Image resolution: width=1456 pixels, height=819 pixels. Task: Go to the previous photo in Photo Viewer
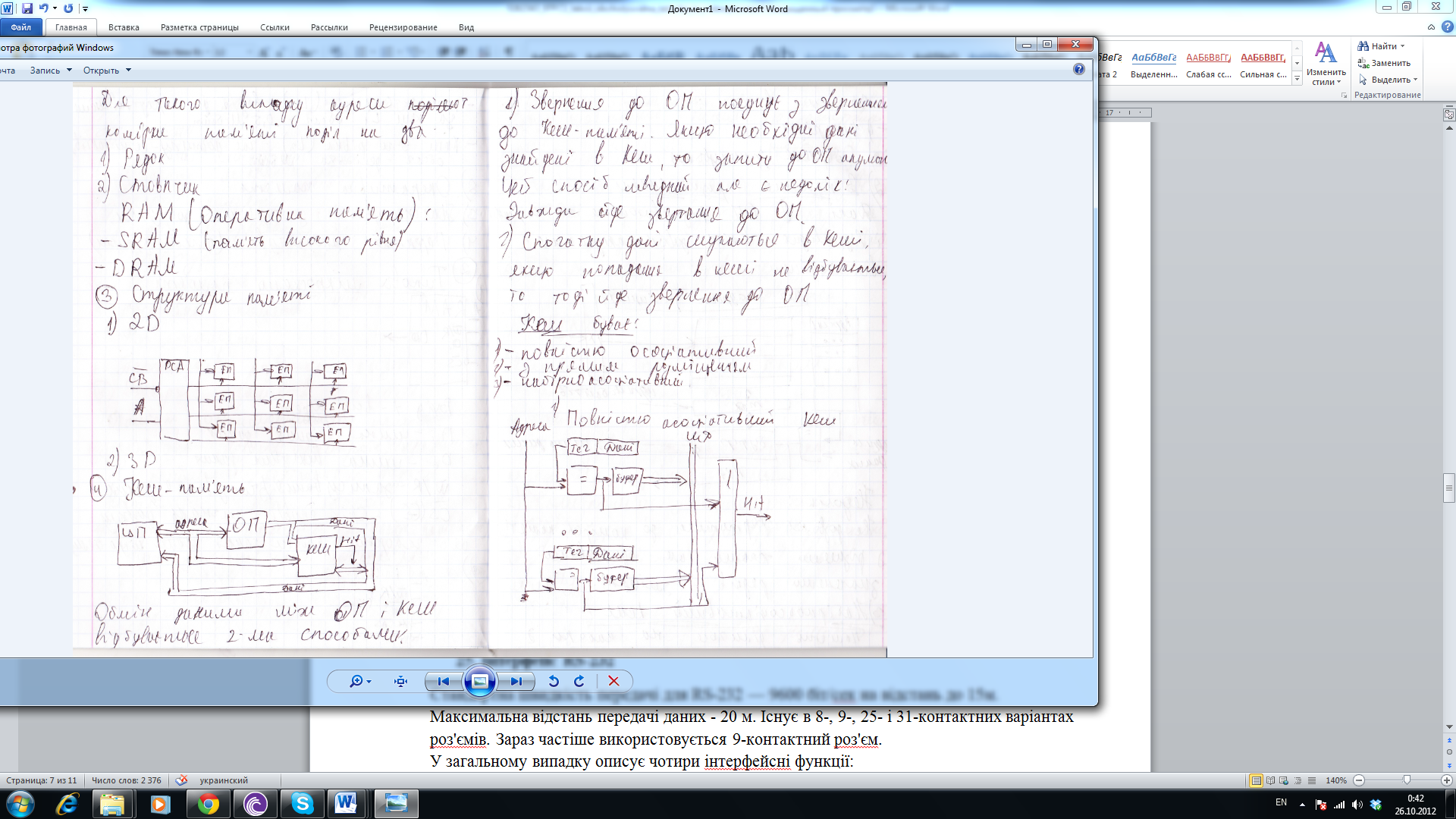[x=444, y=681]
